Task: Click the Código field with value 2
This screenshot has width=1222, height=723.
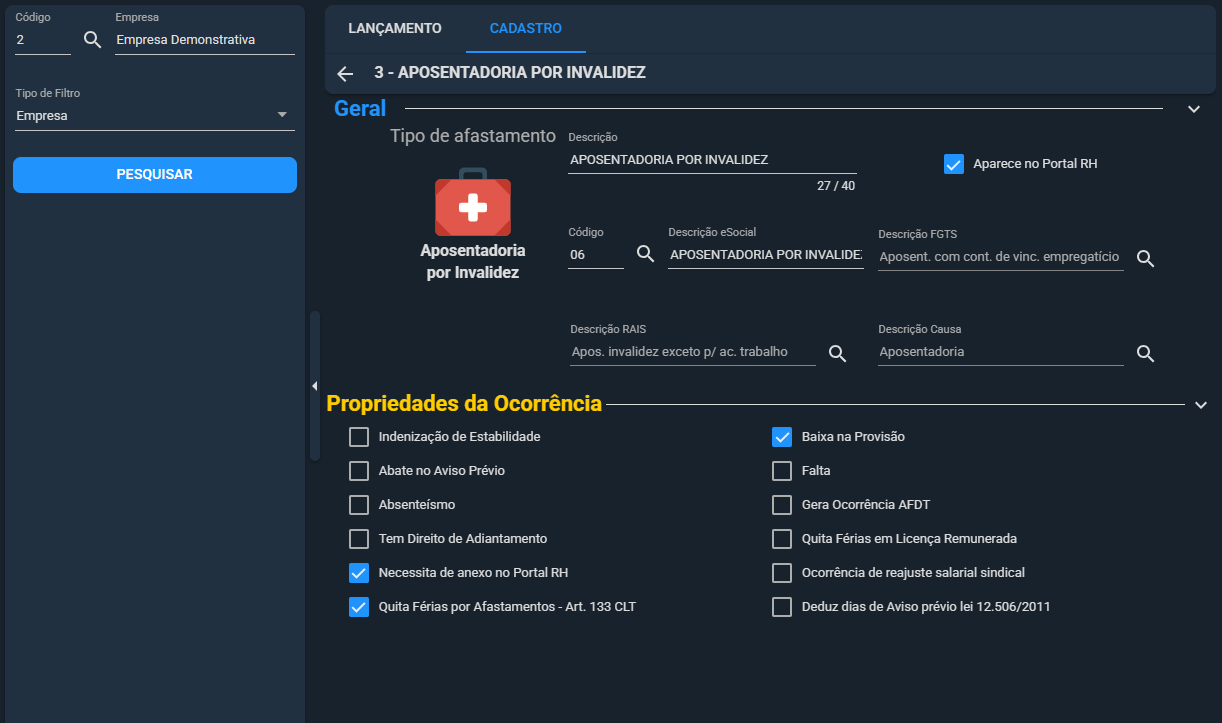Action: [43, 40]
